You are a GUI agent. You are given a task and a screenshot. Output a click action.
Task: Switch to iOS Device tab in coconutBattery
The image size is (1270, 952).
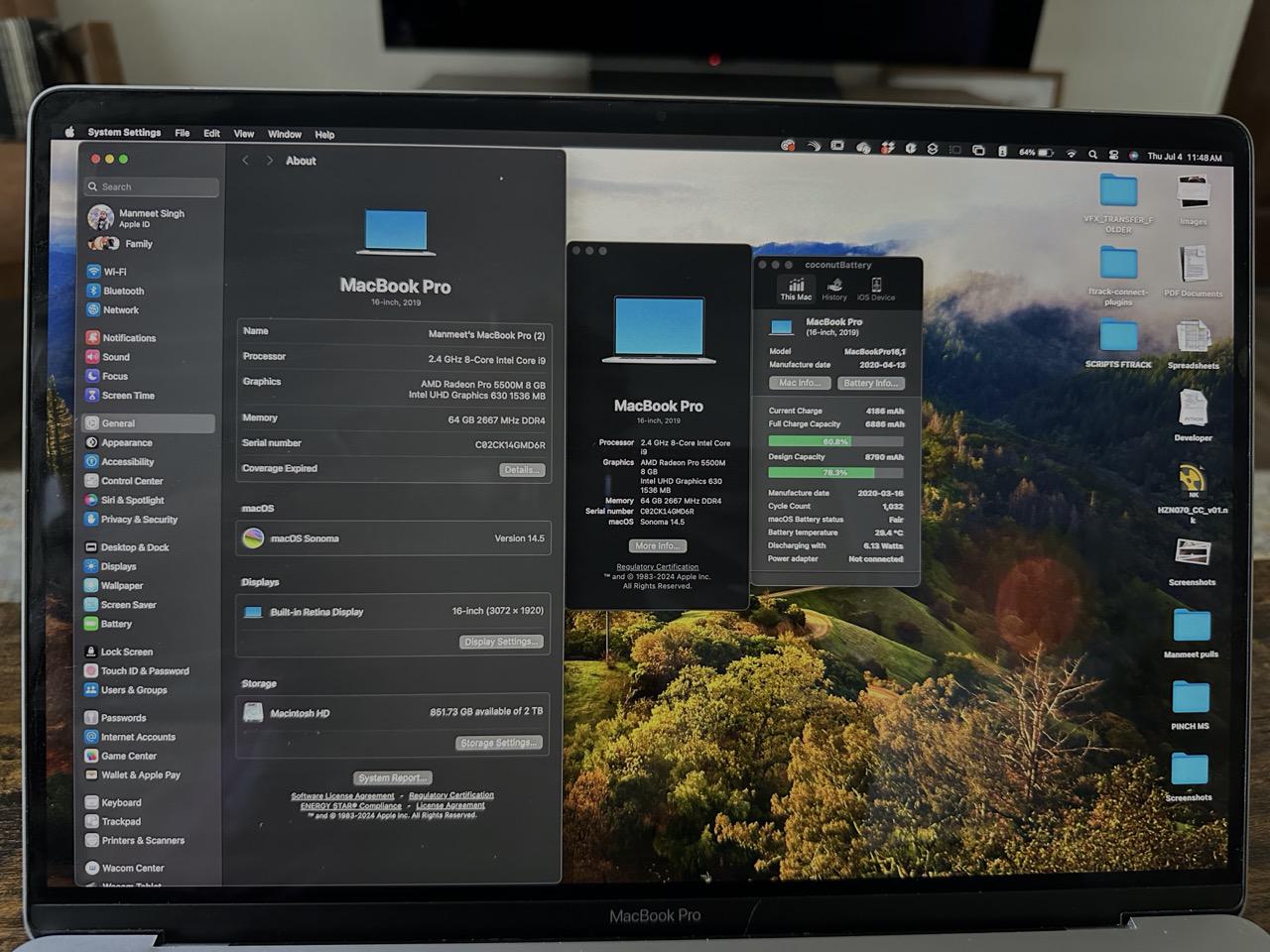(876, 290)
